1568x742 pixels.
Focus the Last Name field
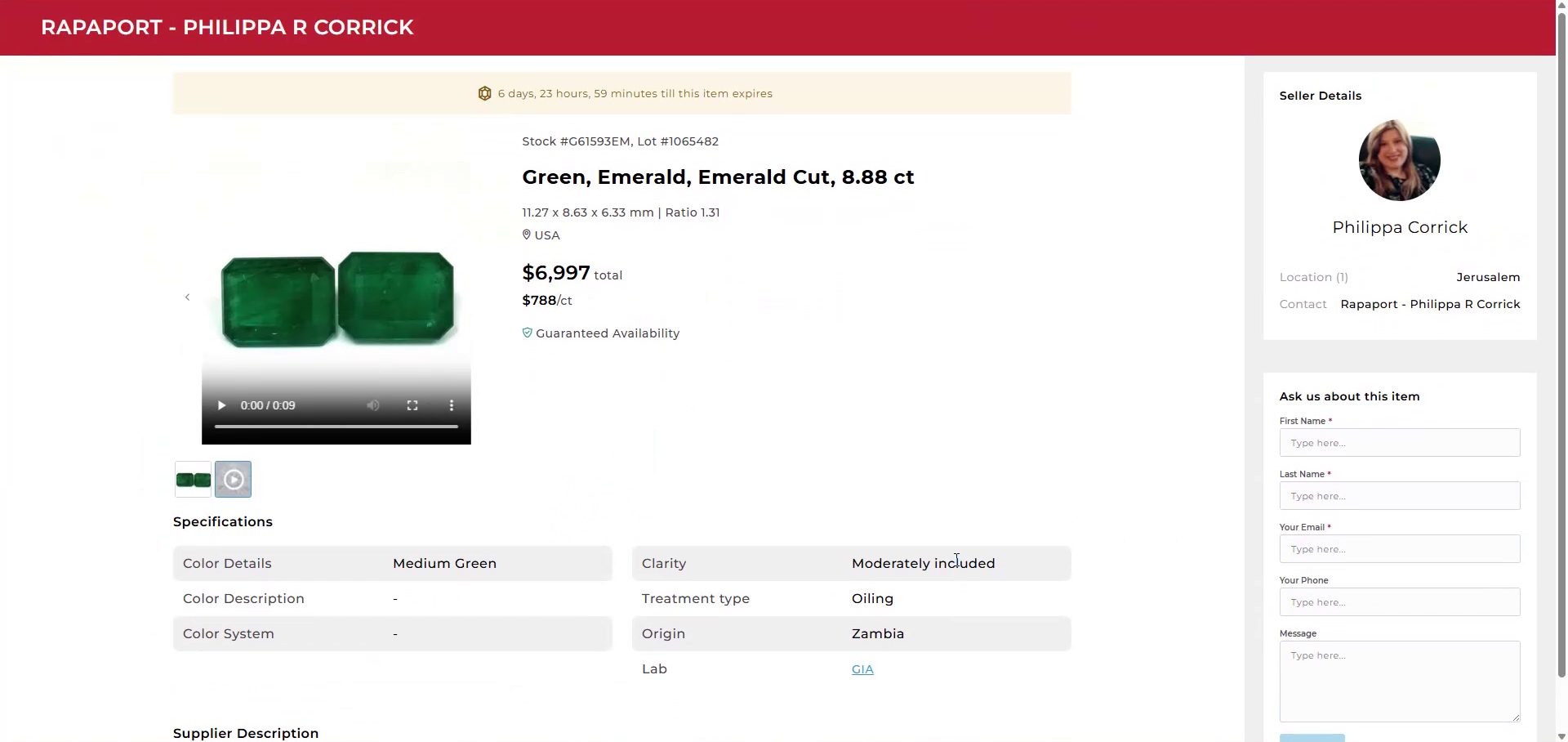(x=1399, y=496)
